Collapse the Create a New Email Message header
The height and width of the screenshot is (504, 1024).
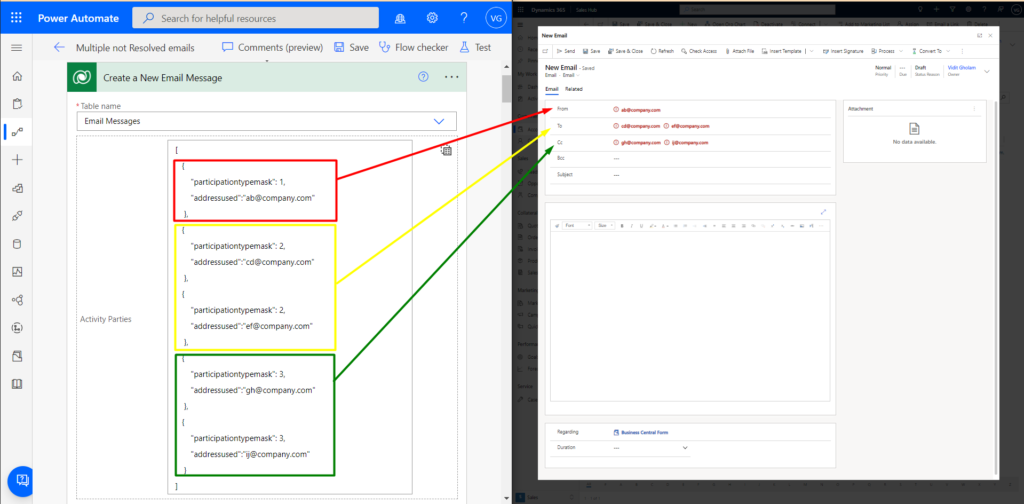pyautogui.click(x=266, y=77)
